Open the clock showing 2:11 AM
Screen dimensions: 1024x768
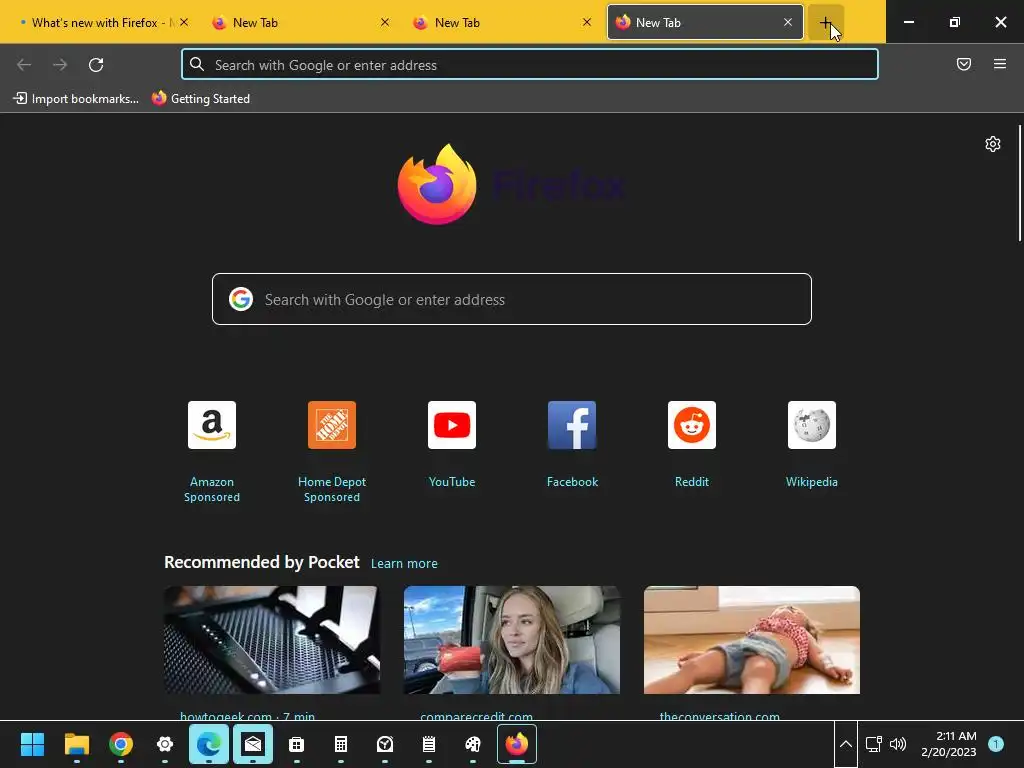[948, 744]
